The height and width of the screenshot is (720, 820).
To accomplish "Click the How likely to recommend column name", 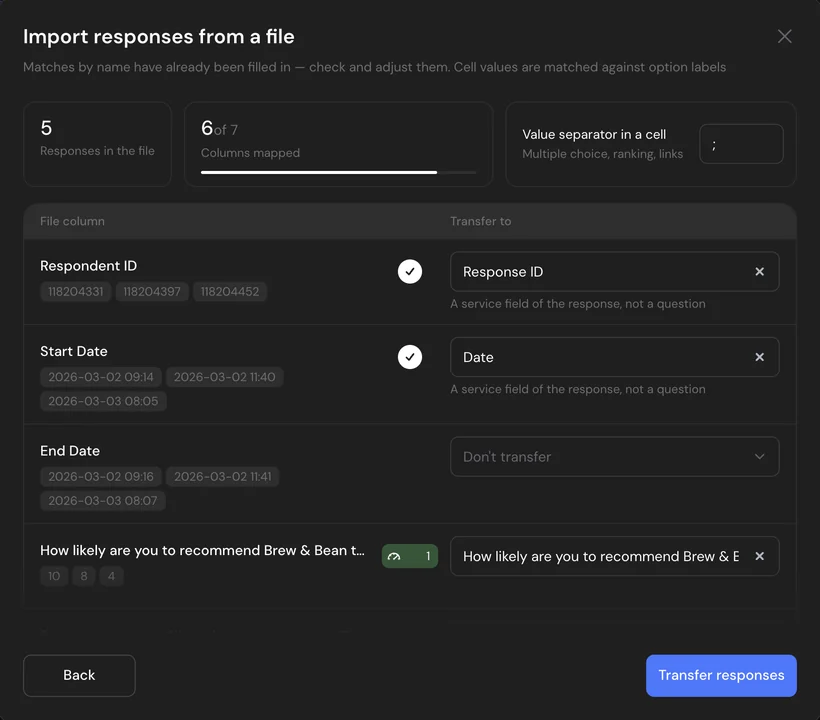I will [202, 550].
